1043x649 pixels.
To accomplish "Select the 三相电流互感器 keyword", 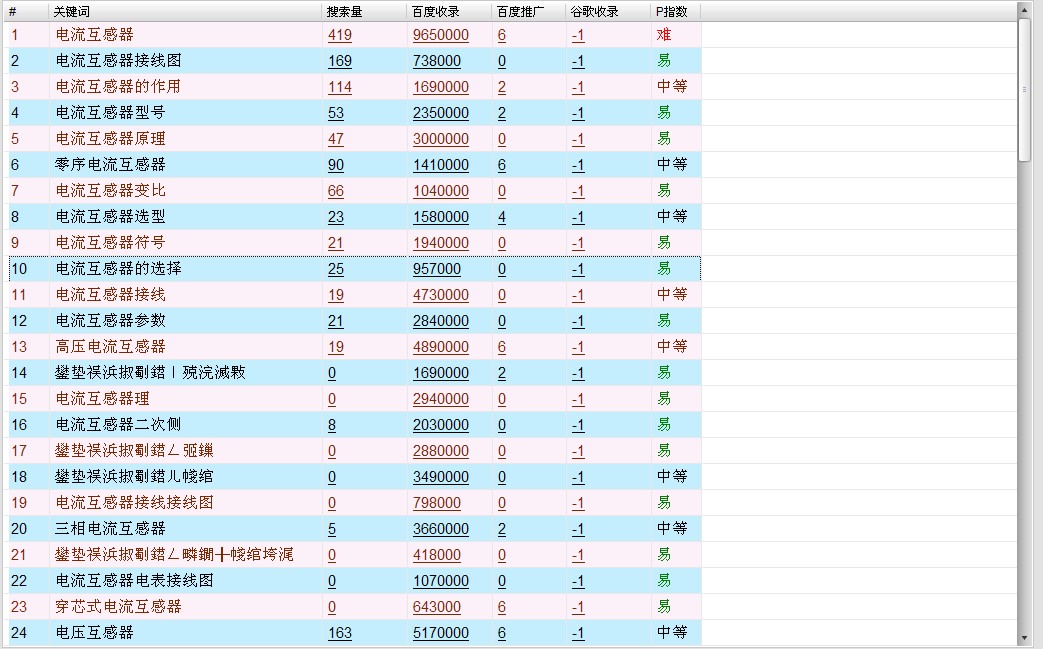I will coord(110,529).
